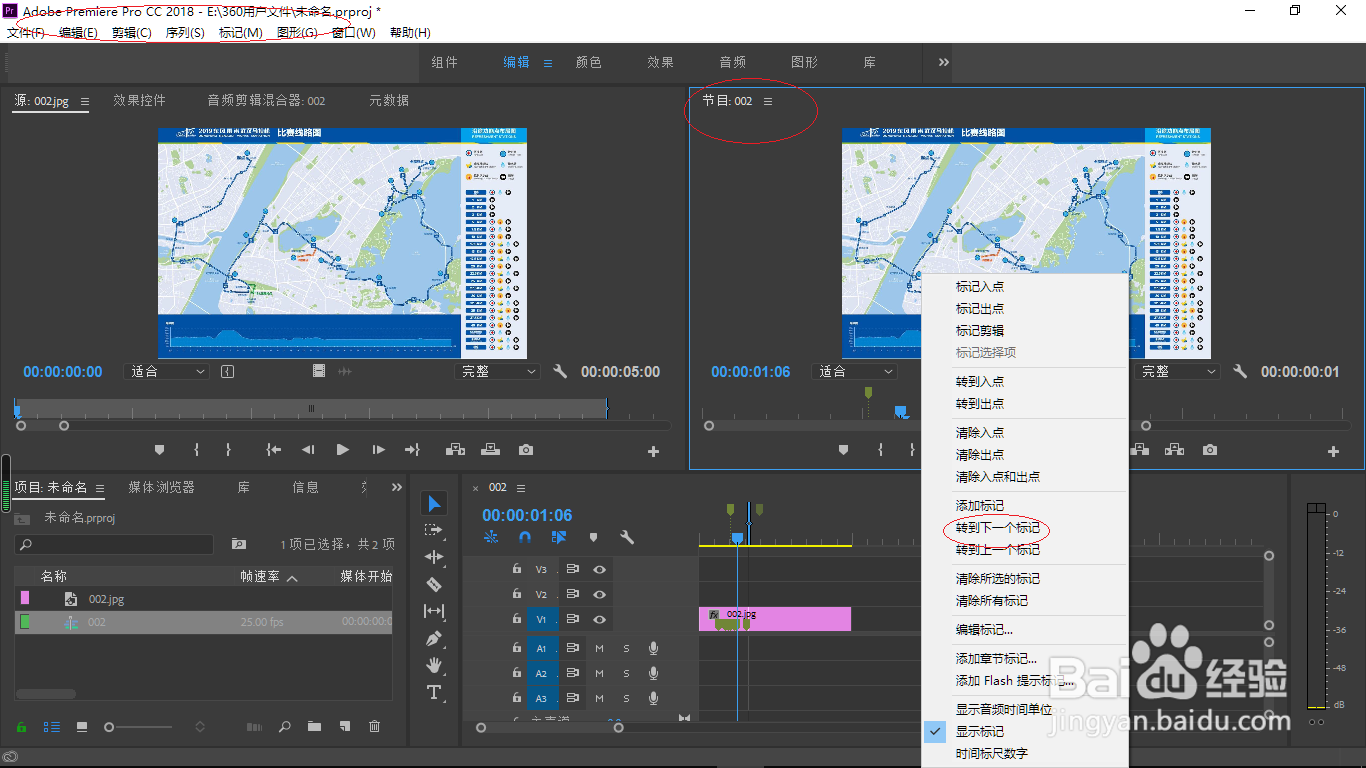The height and width of the screenshot is (768, 1366).
Task: Click the Insert button in Source monitor
Action: click(455, 450)
